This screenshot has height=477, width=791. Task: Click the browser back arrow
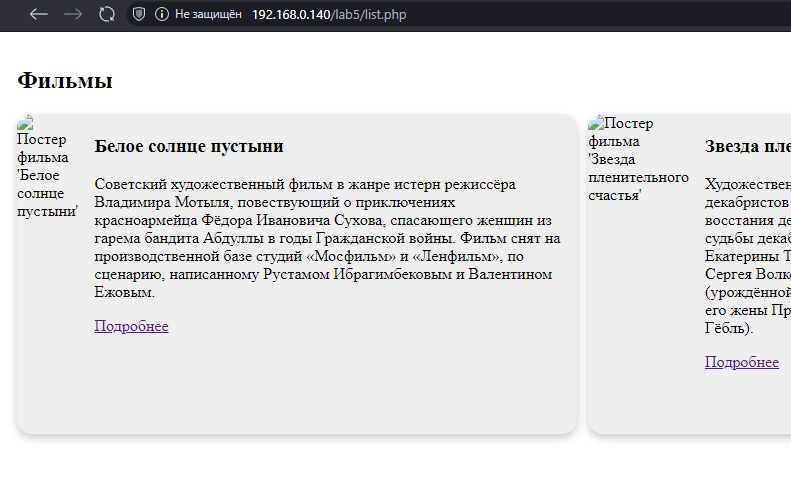39,14
